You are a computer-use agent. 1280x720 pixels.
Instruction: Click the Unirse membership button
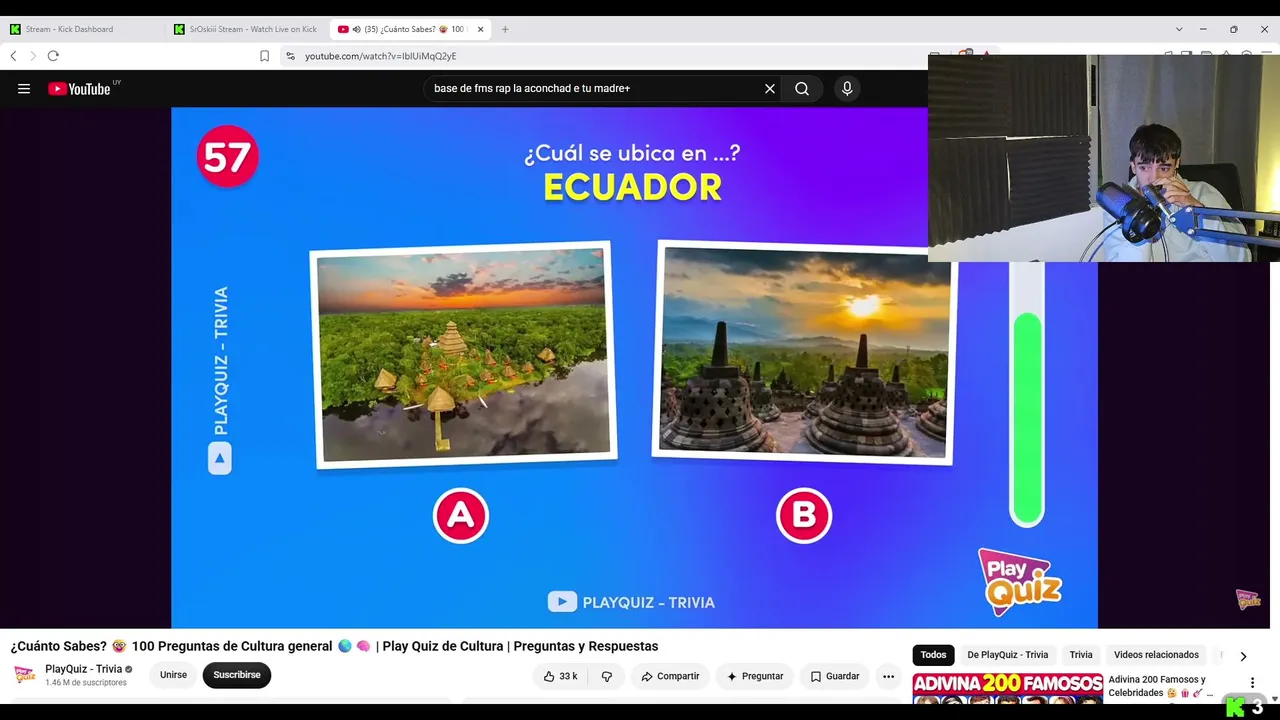pyautogui.click(x=173, y=675)
